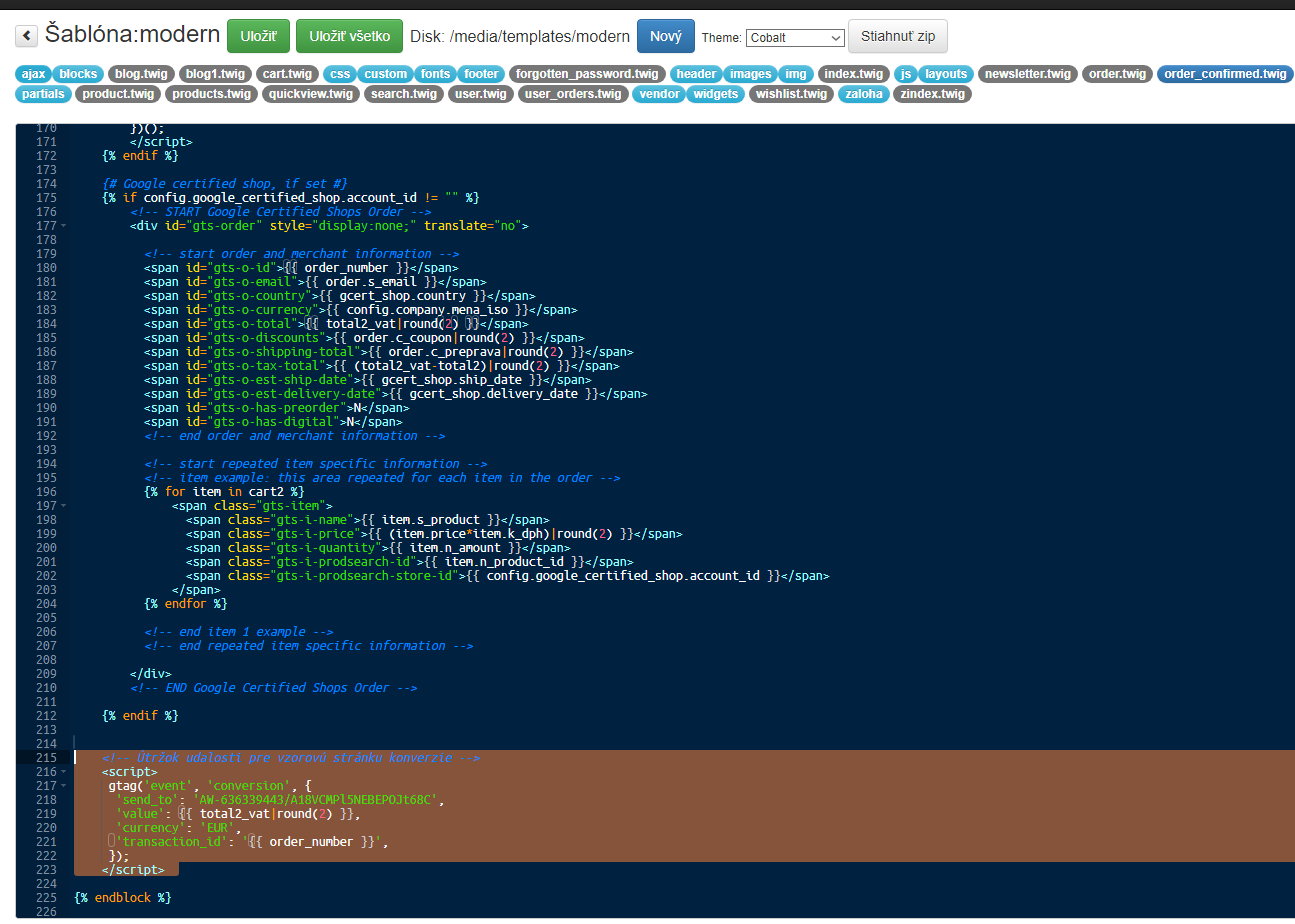
Task: Click the Uložiť všetko button
Action: pos(349,36)
